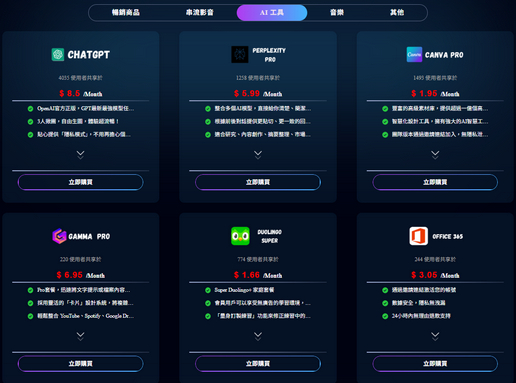Screen dimensions: 516x383
Task: Expand the Gamma Pro details chevron
Action: click(80, 336)
